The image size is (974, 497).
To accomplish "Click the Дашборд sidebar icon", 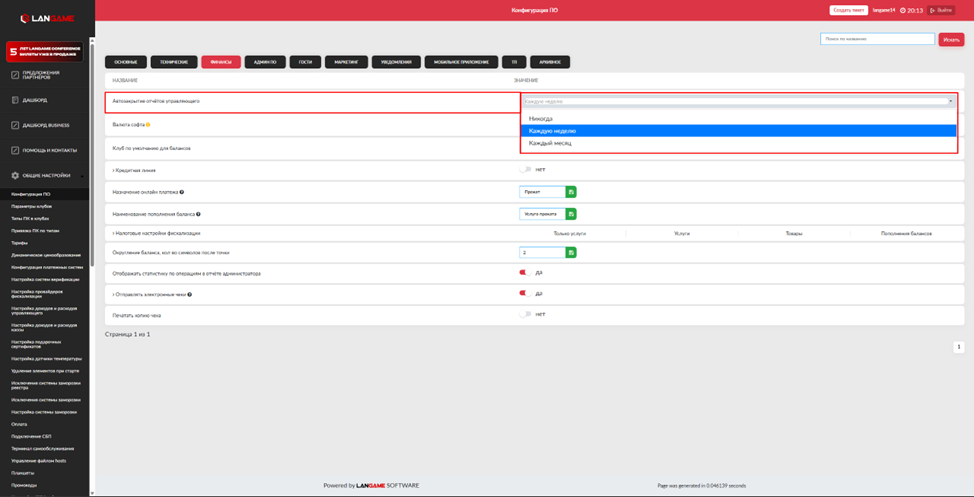I will pyautogui.click(x=15, y=100).
